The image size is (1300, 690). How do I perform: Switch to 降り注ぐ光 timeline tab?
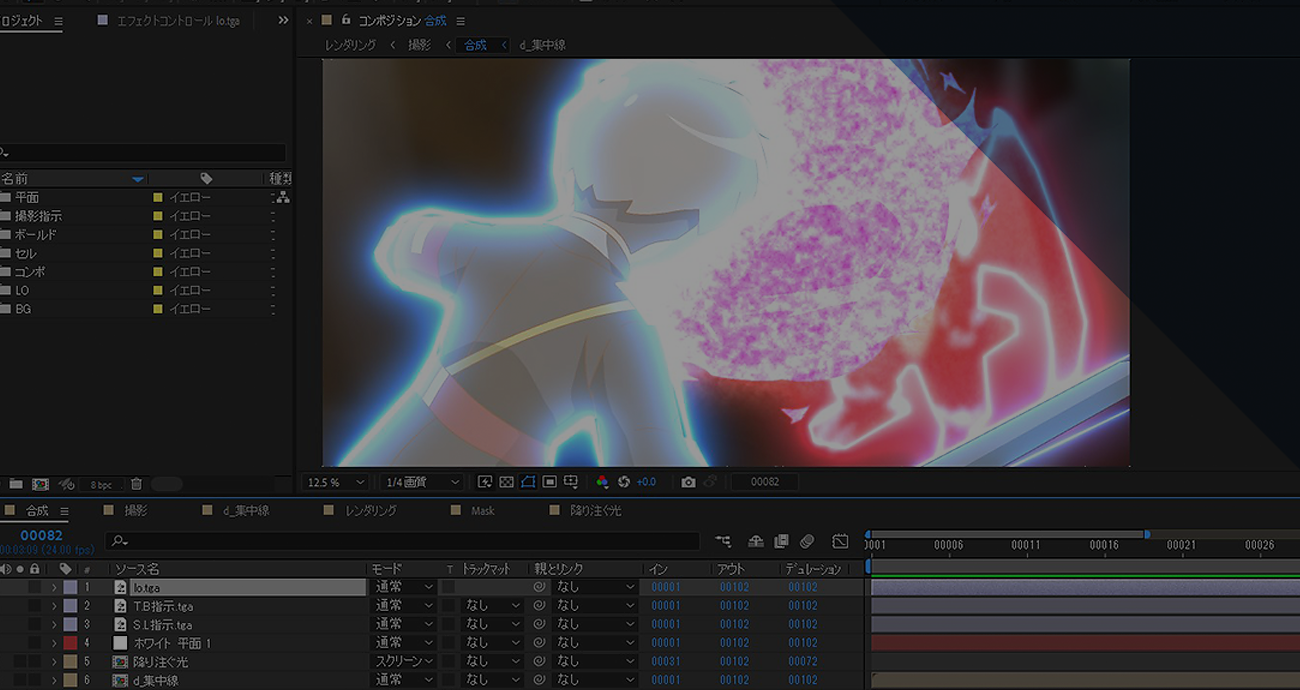coord(596,510)
